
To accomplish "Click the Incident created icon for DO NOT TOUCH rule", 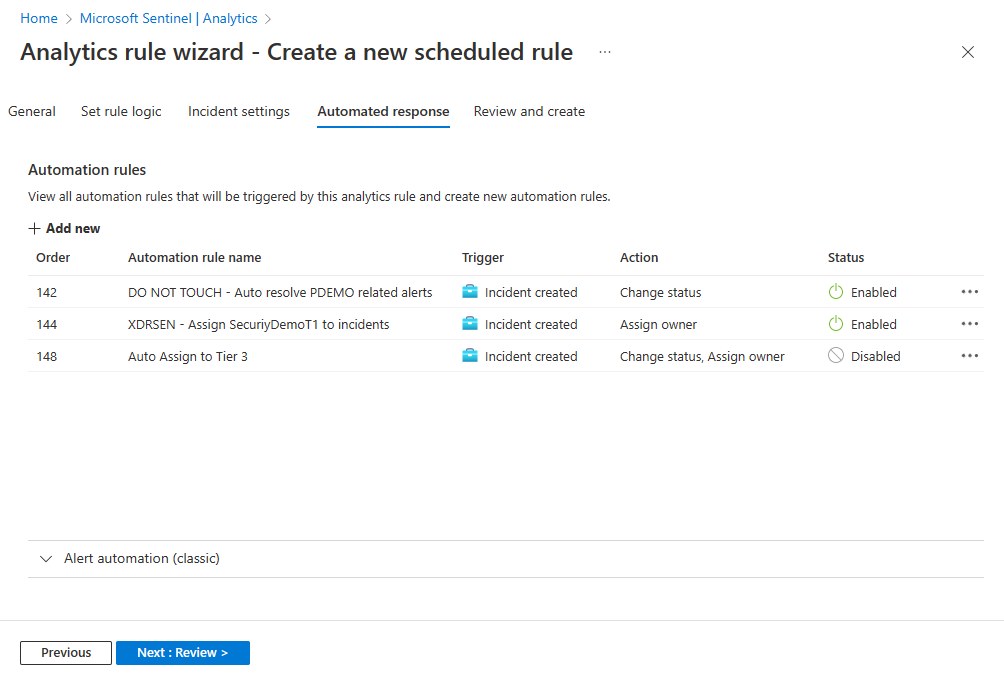I will [x=469, y=292].
